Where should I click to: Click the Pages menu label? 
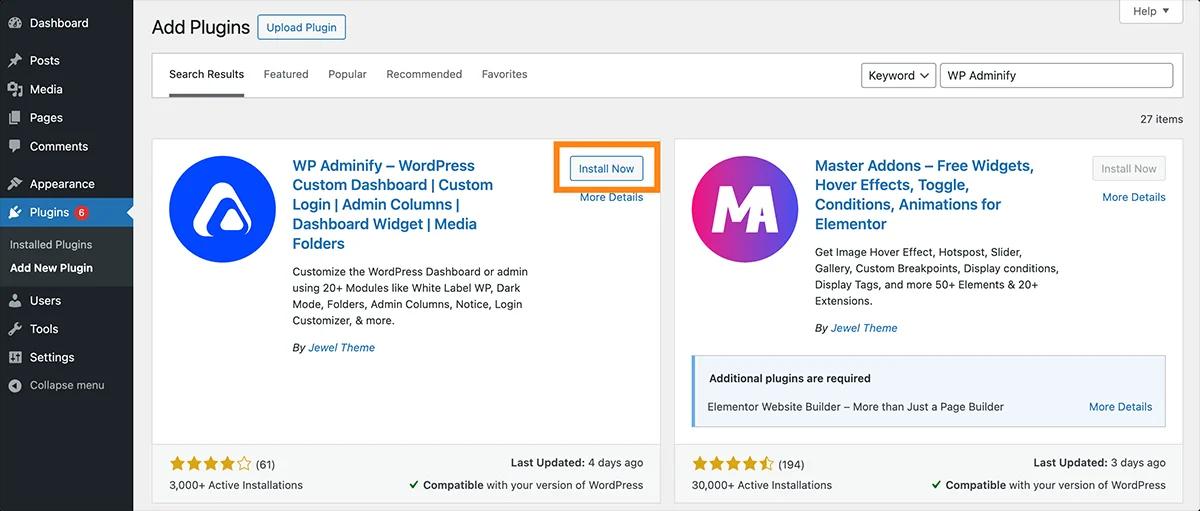coord(46,117)
